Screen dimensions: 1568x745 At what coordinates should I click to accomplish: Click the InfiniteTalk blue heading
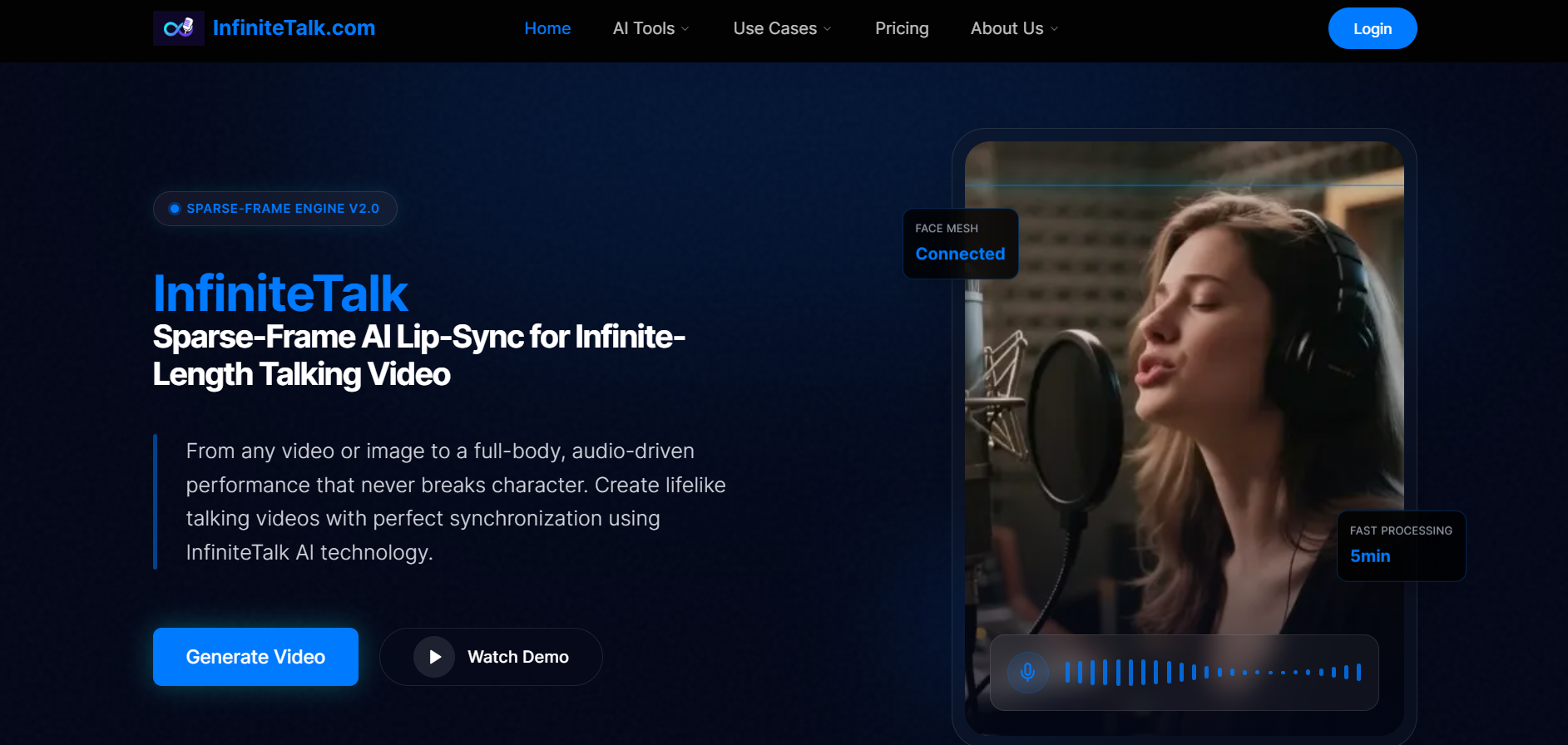pos(280,294)
